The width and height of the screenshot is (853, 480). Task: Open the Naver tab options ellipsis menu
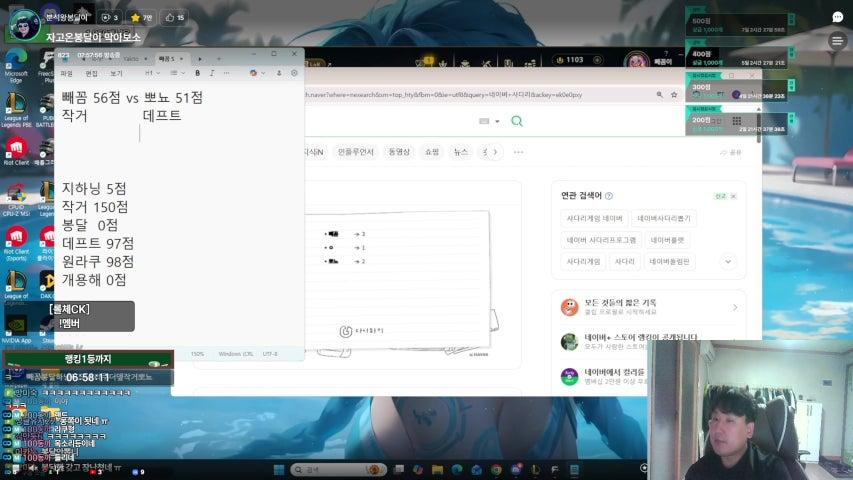tap(518, 152)
